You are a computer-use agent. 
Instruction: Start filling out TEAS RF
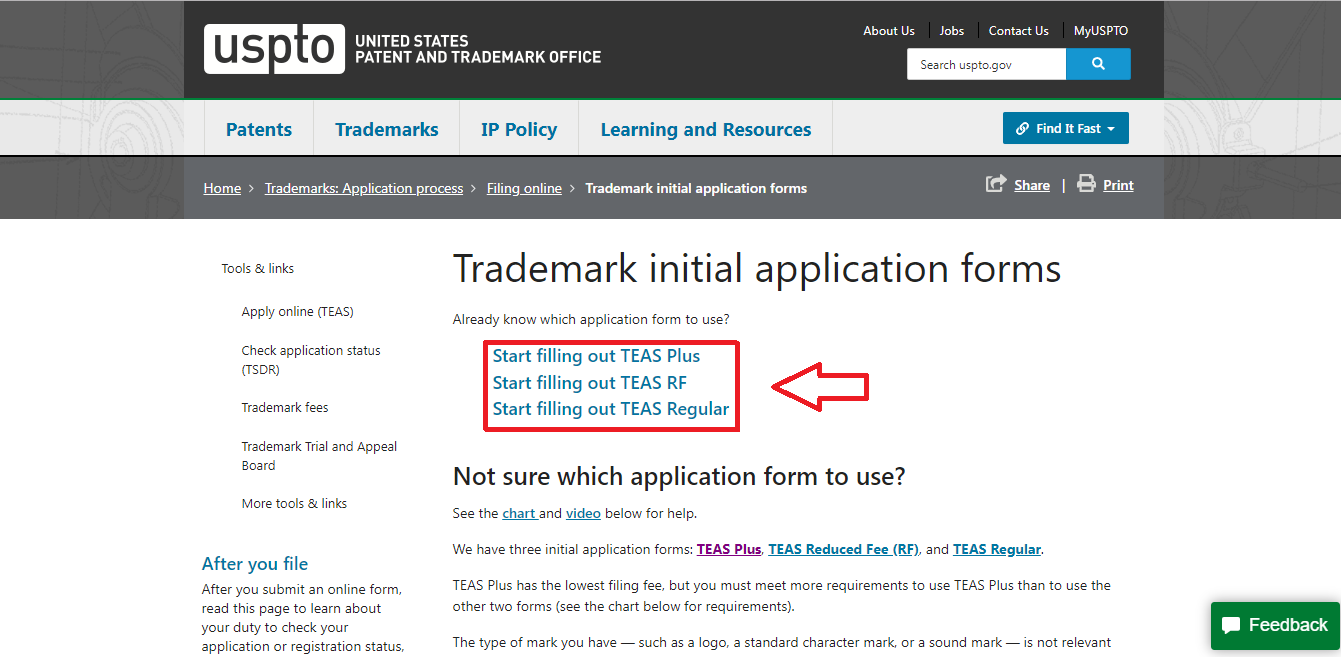coord(589,383)
